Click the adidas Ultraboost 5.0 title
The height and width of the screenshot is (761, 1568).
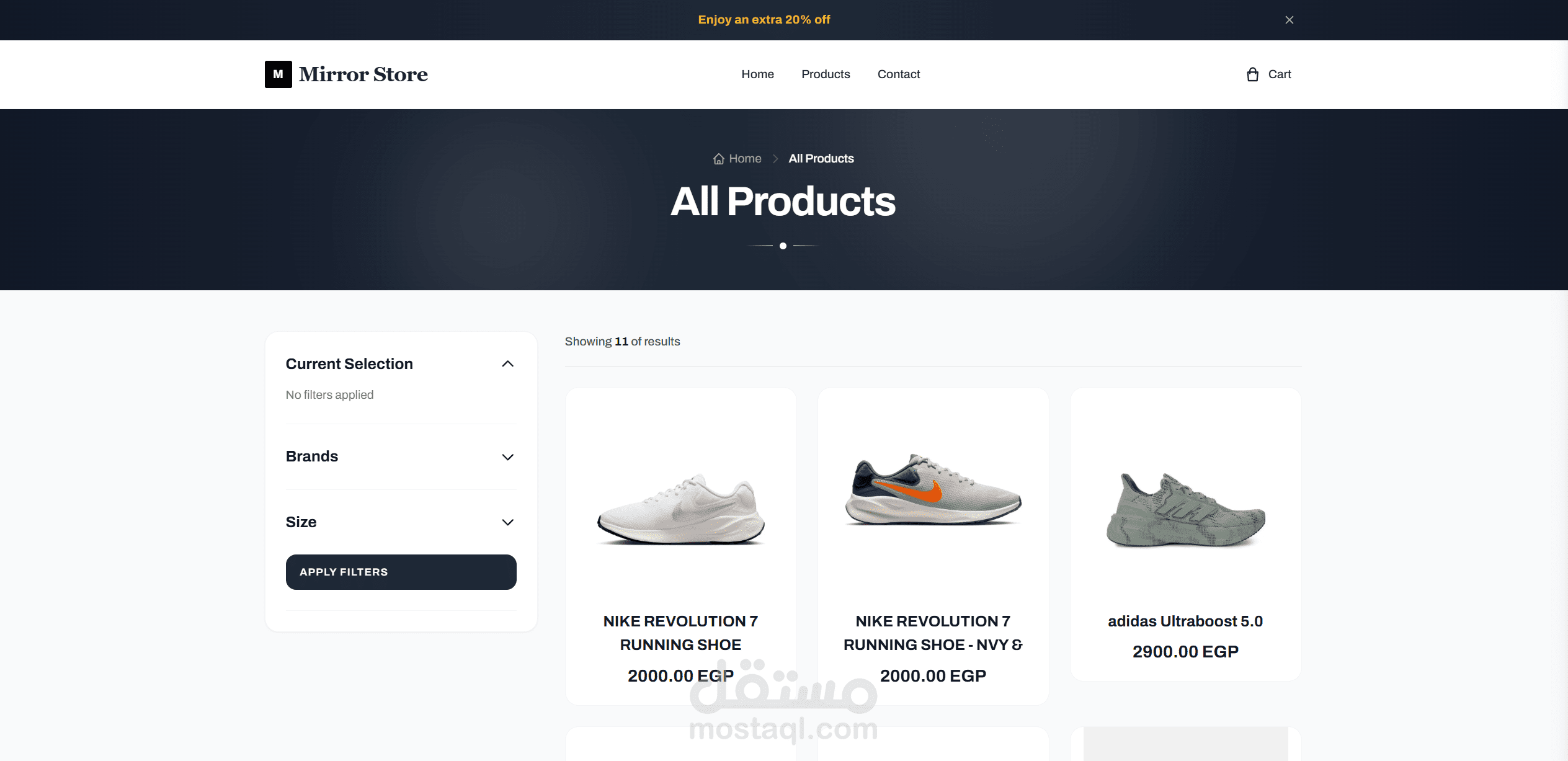pyautogui.click(x=1185, y=621)
